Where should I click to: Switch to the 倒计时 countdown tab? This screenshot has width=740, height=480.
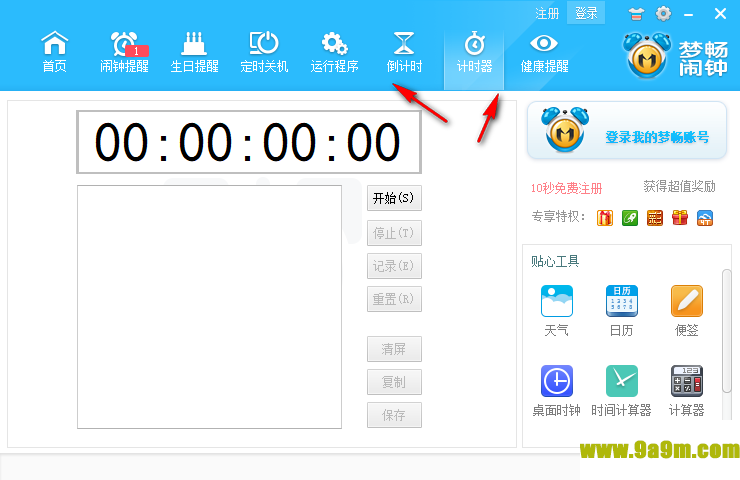(x=404, y=52)
